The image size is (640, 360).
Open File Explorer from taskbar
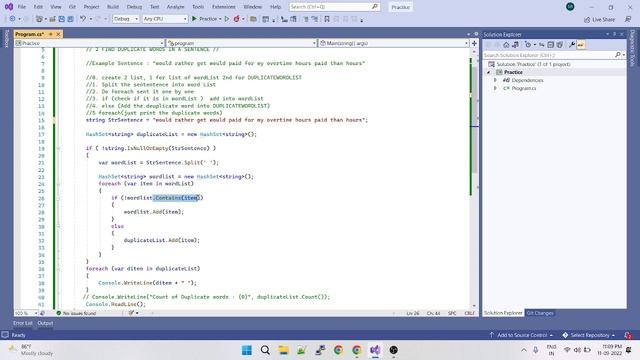tap(283, 350)
